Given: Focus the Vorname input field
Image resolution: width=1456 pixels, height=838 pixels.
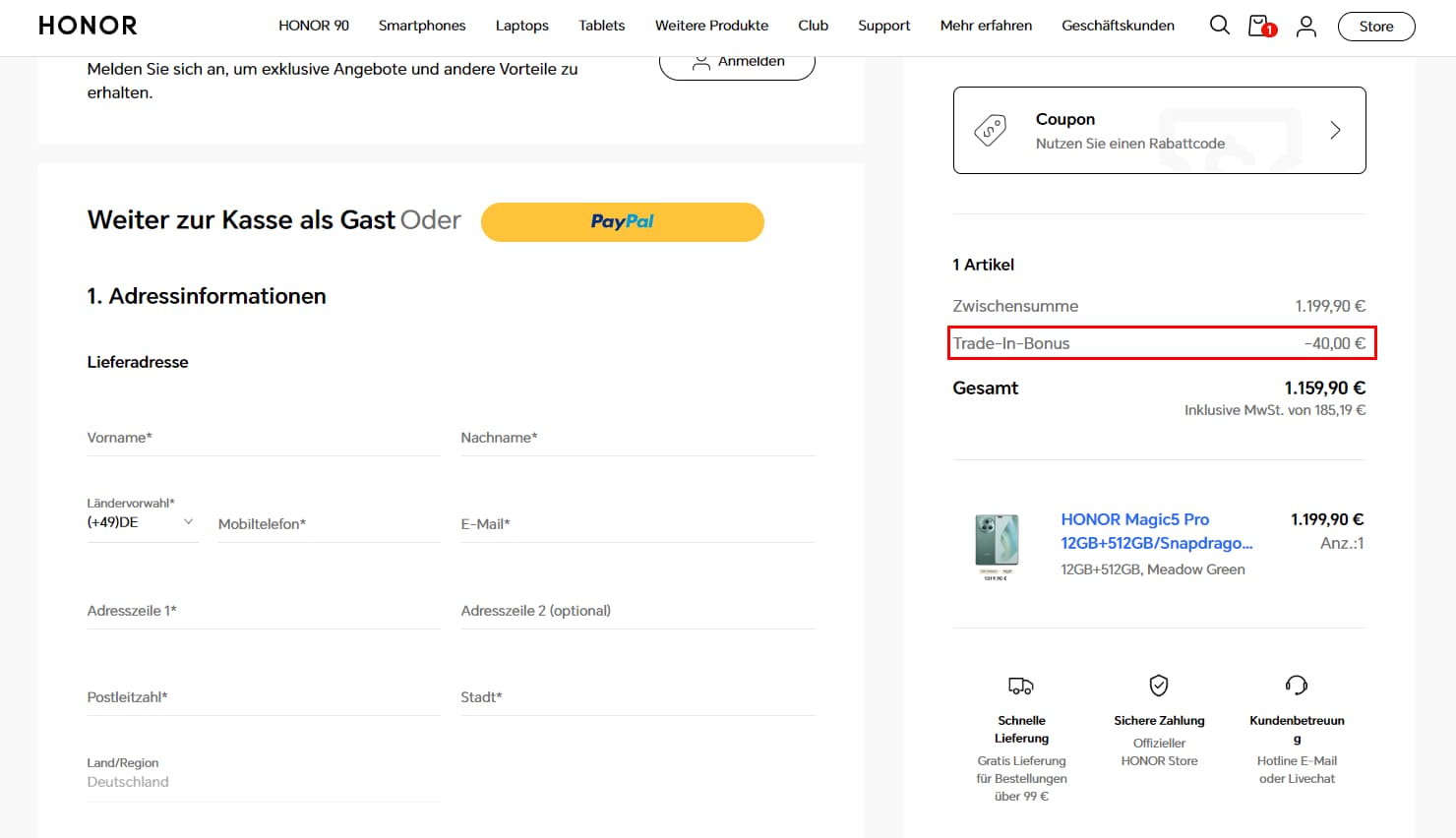Looking at the screenshot, I should pos(263,439).
